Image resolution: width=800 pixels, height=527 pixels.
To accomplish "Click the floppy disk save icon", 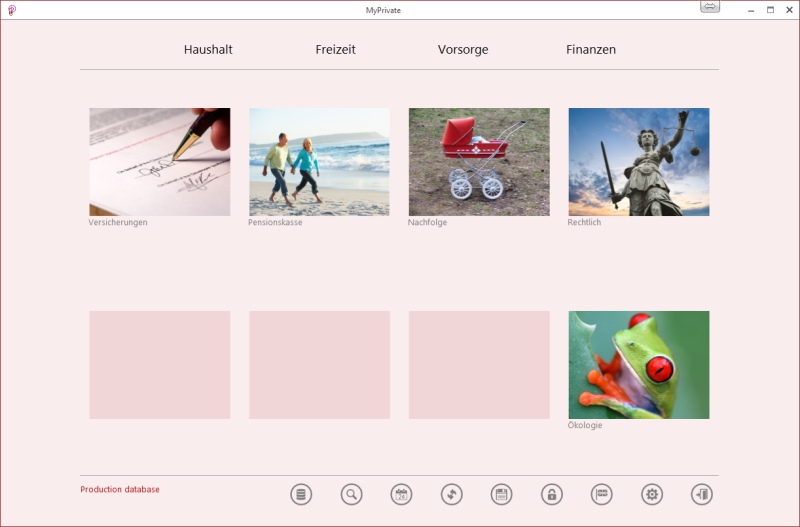I will [x=501, y=494].
